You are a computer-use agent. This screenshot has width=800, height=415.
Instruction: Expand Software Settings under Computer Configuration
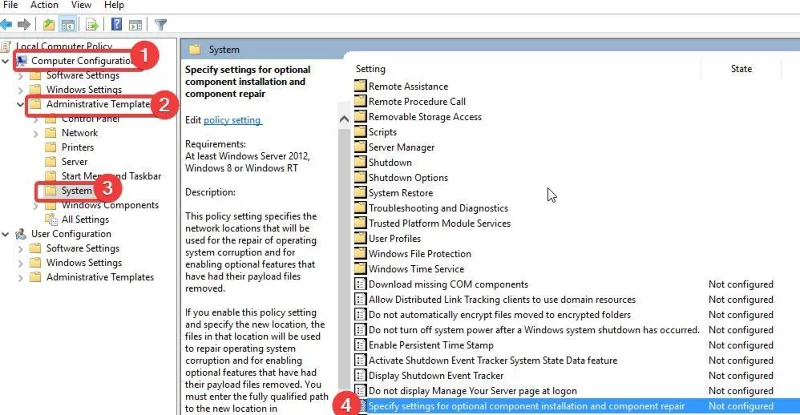pos(20,76)
